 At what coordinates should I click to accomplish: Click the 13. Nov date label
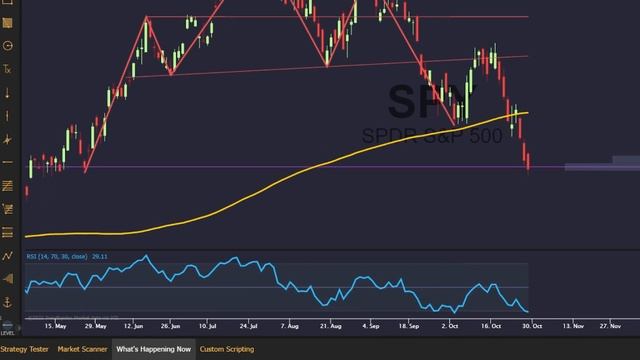click(x=573, y=326)
